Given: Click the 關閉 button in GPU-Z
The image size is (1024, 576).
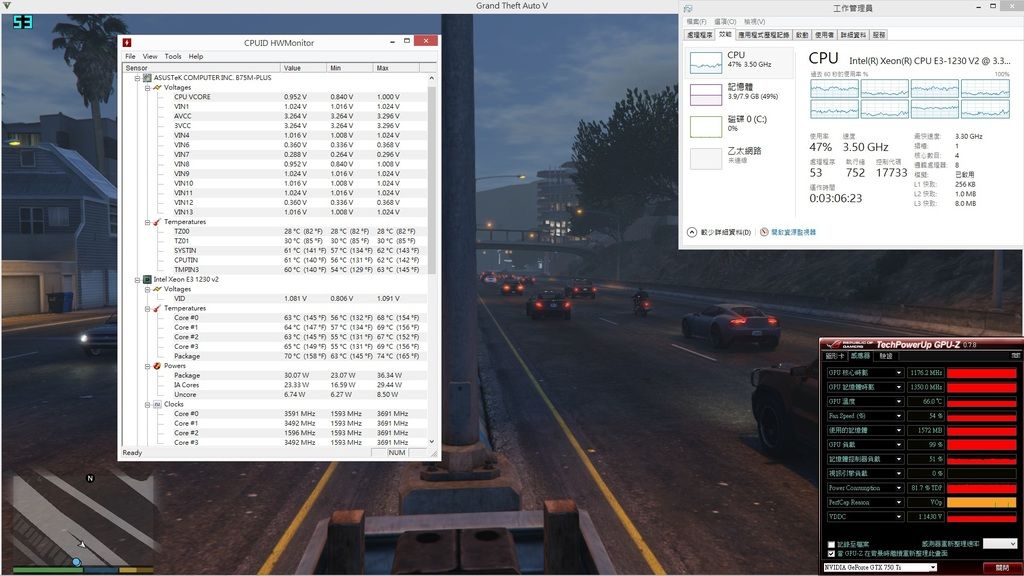Looking at the screenshot, I should (1002, 568).
